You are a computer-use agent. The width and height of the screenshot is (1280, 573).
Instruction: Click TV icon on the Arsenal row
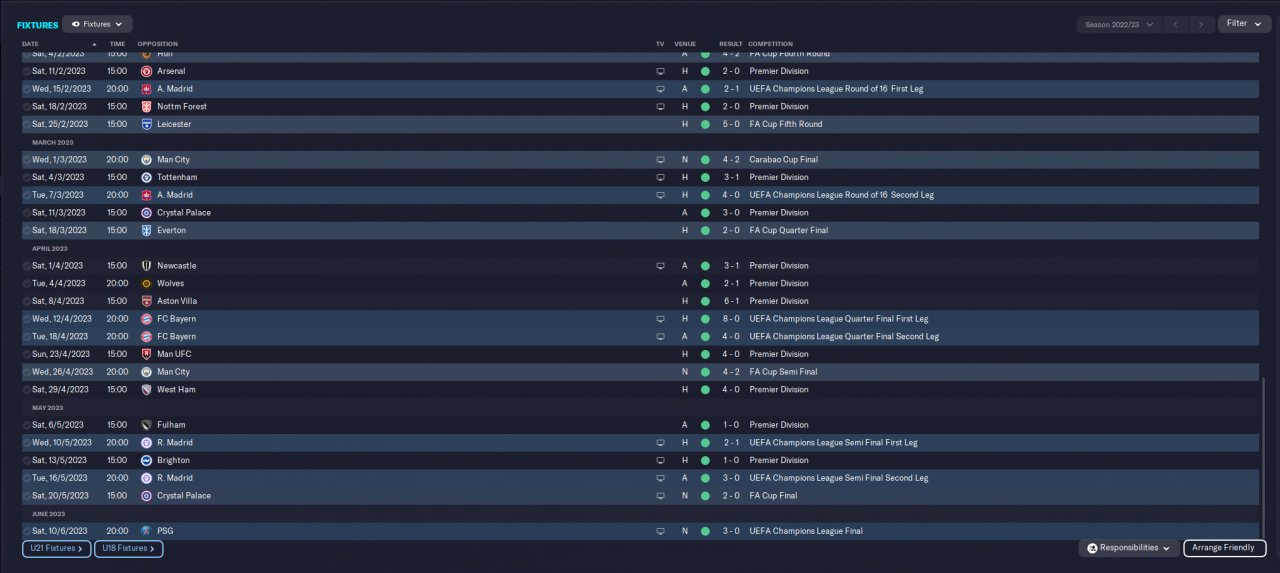click(x=660, y=71)
